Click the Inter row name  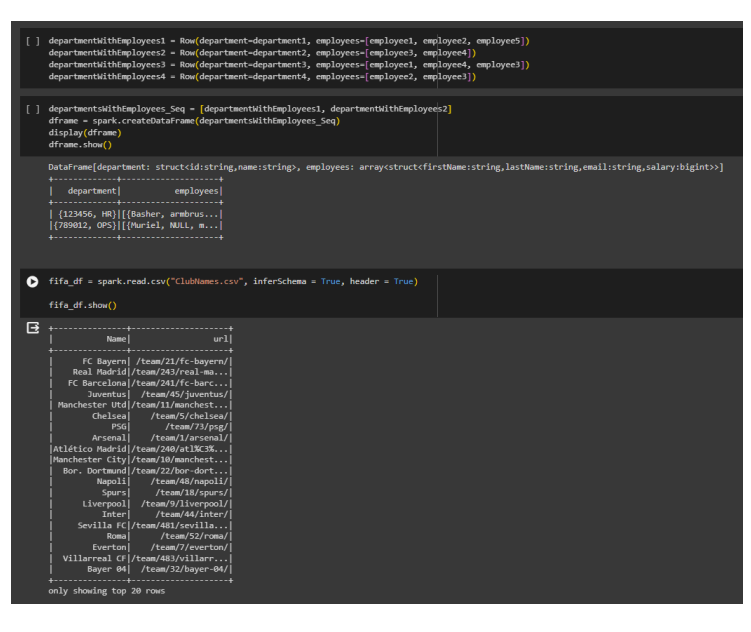coord(114,514)
